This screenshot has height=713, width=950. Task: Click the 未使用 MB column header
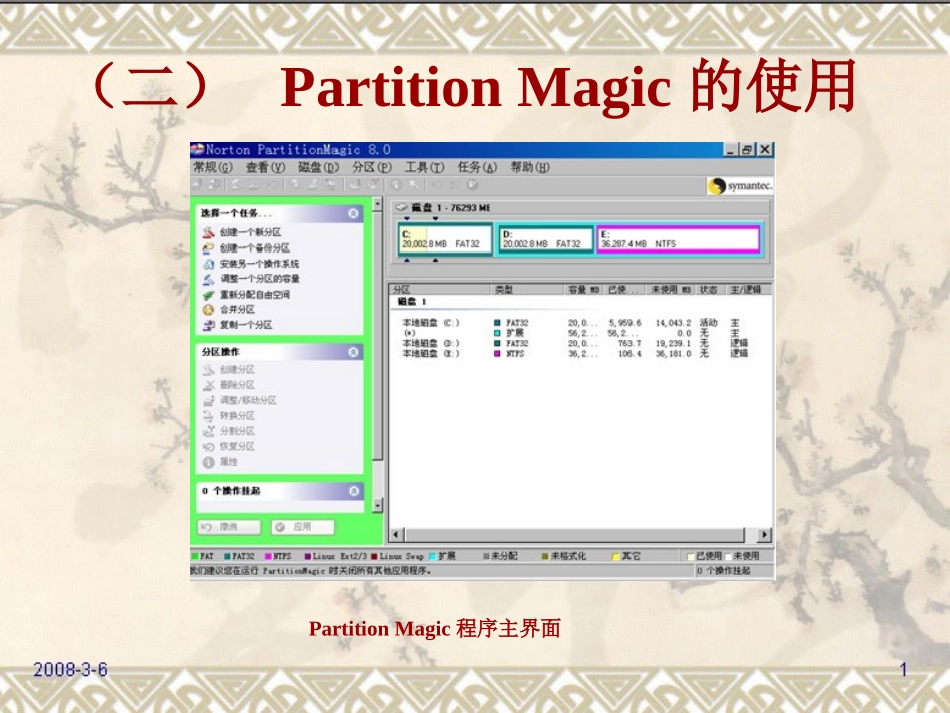[669, 290]
